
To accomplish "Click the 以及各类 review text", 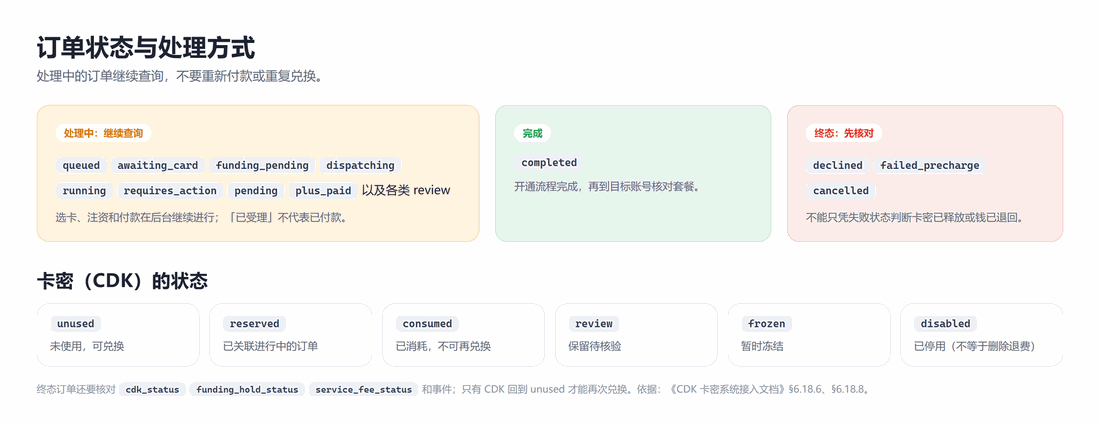I will click(x=405, y=190).
